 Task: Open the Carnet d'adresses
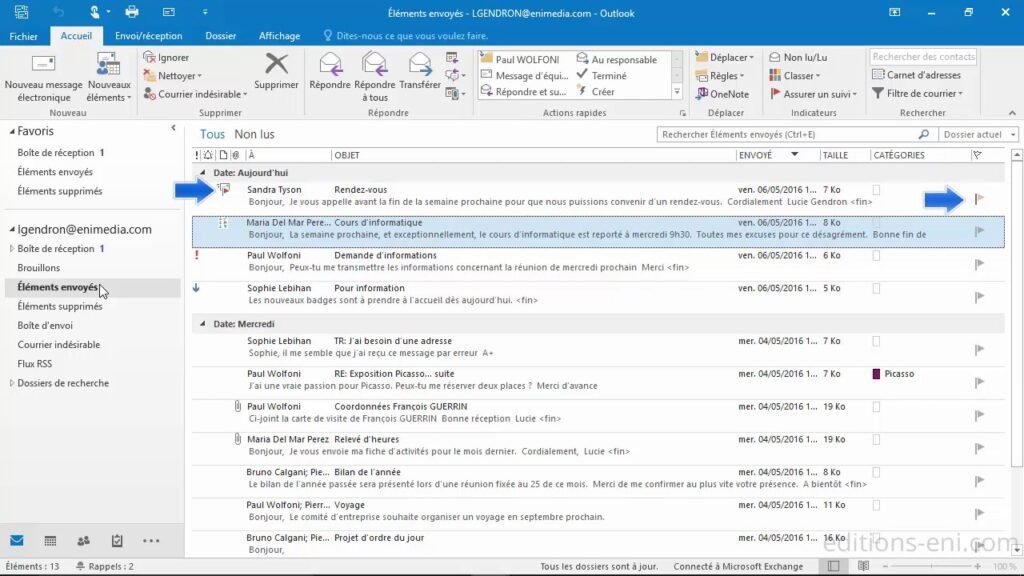pos(922,74)
